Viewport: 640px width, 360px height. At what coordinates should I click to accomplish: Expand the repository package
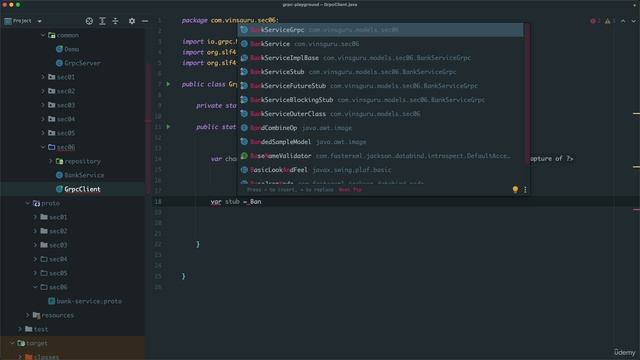(51, 161)
